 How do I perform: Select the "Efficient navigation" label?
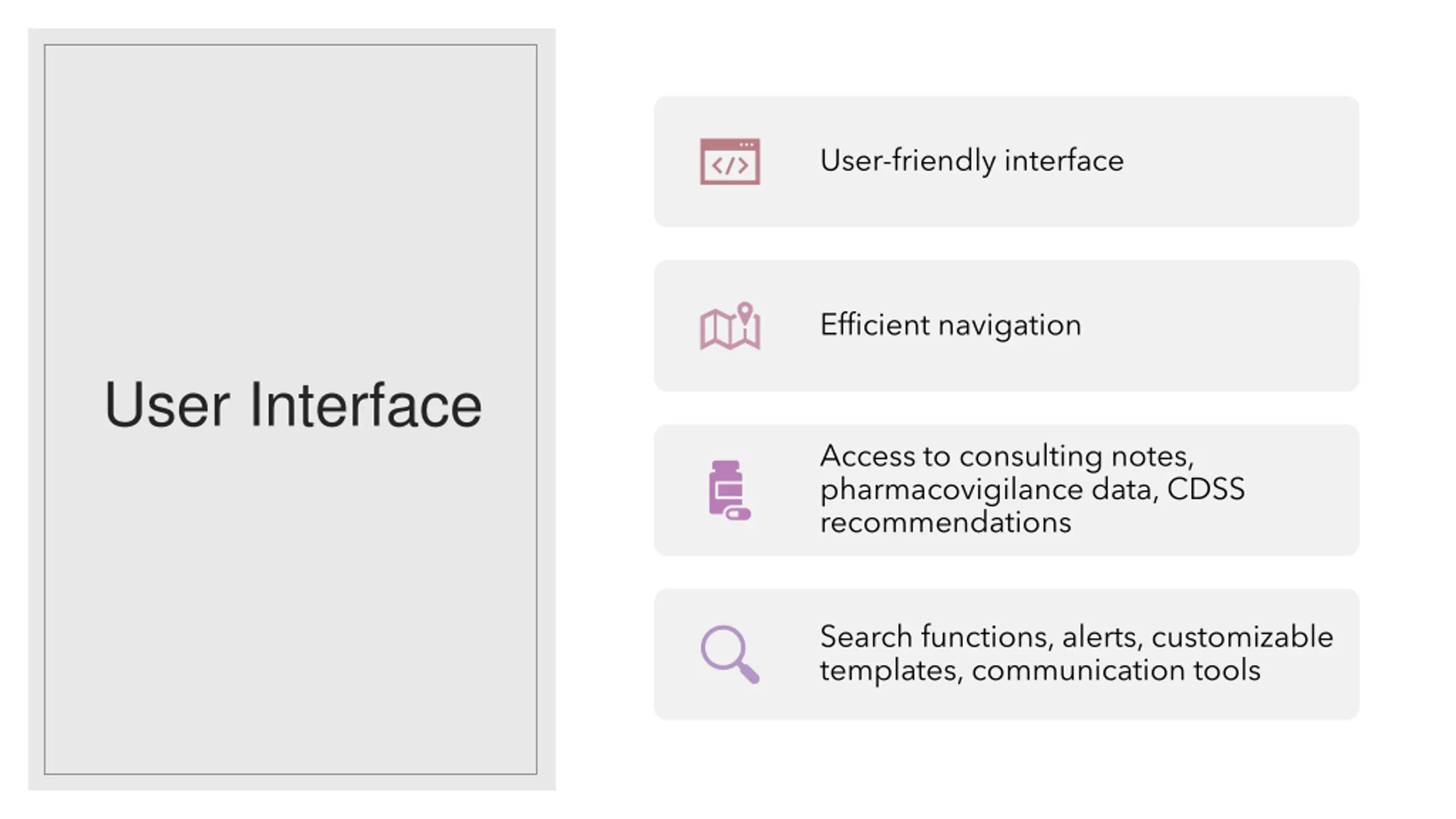click(950, 325)
